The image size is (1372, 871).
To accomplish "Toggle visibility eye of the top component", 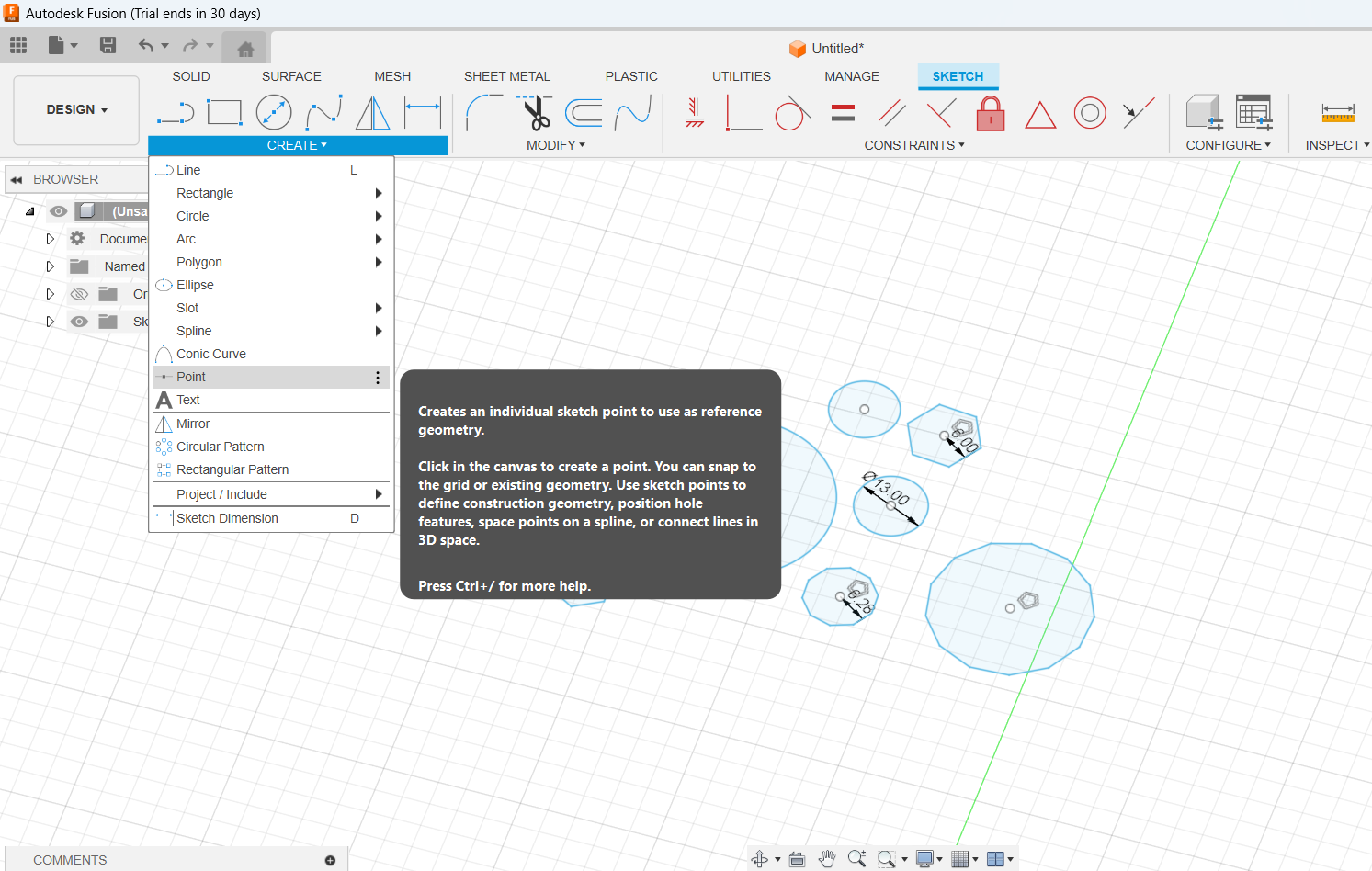I will coord(58,211).
